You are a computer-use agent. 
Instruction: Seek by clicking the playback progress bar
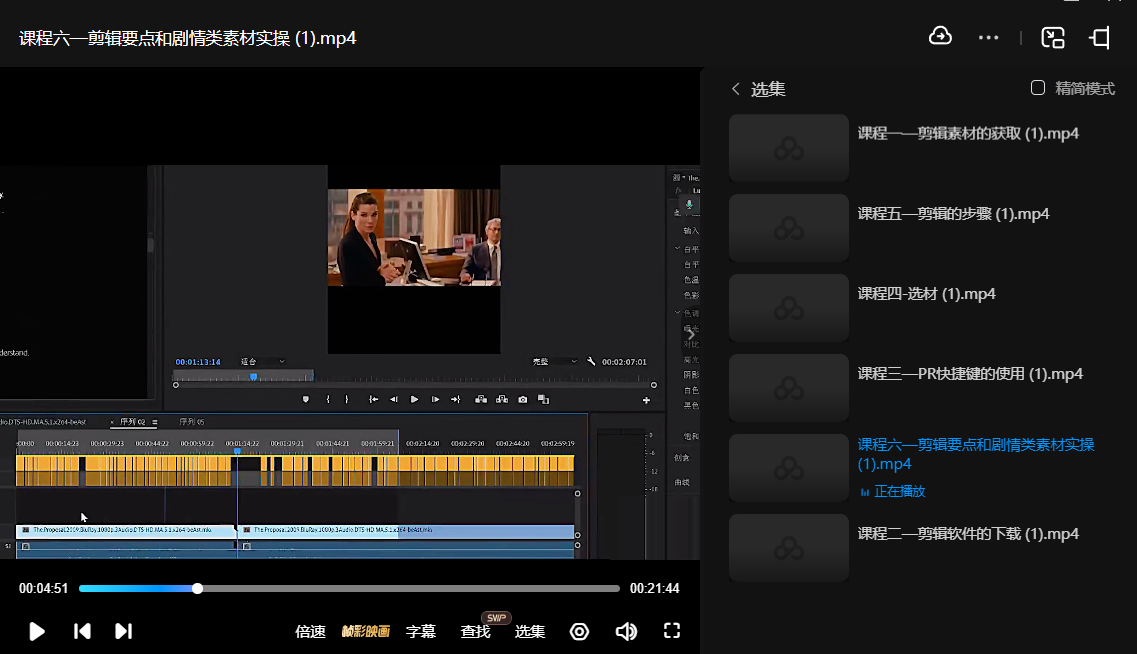(400, 589)
